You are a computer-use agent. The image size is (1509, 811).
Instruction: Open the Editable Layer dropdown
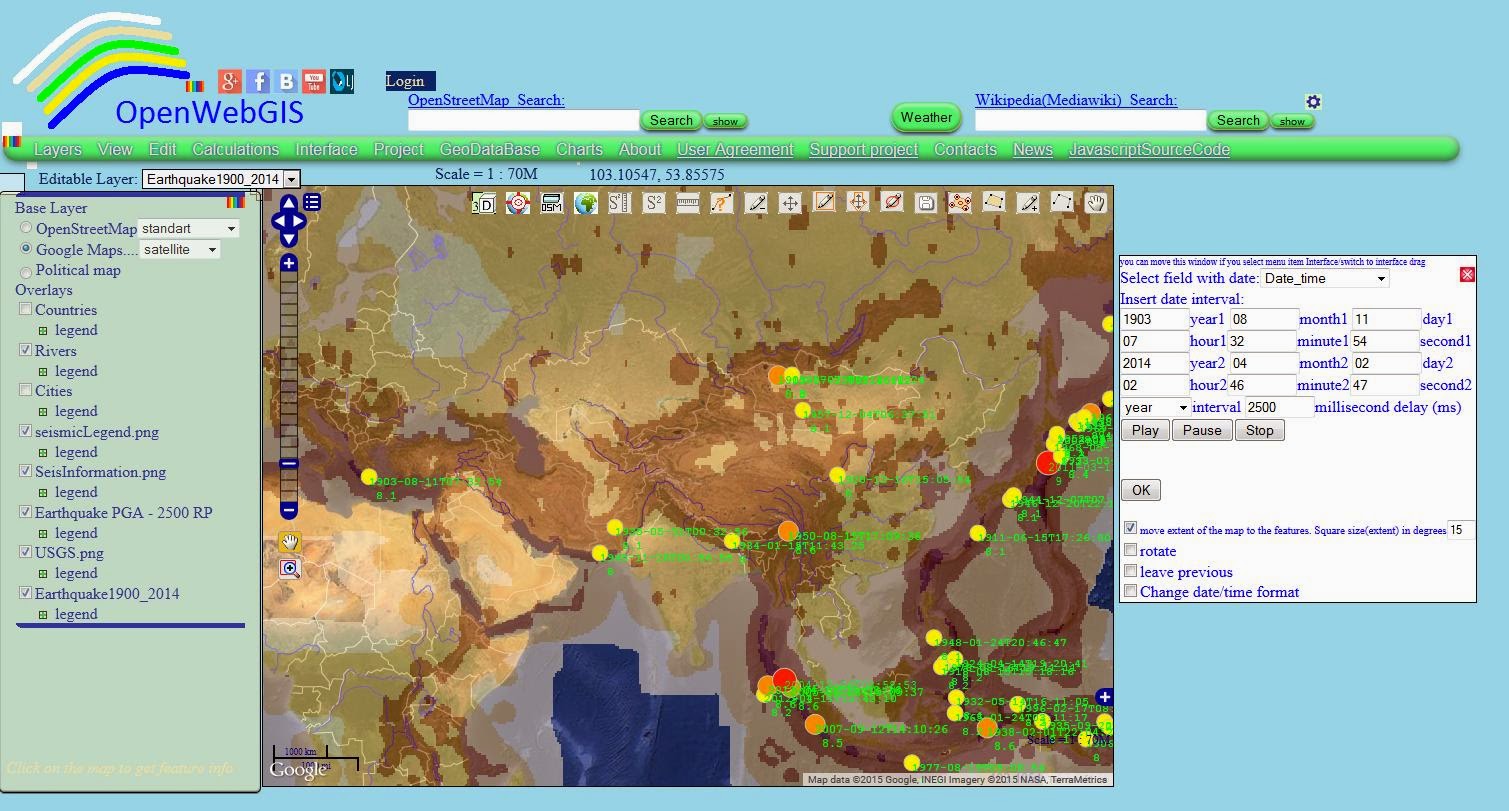(x=221, y=179)
